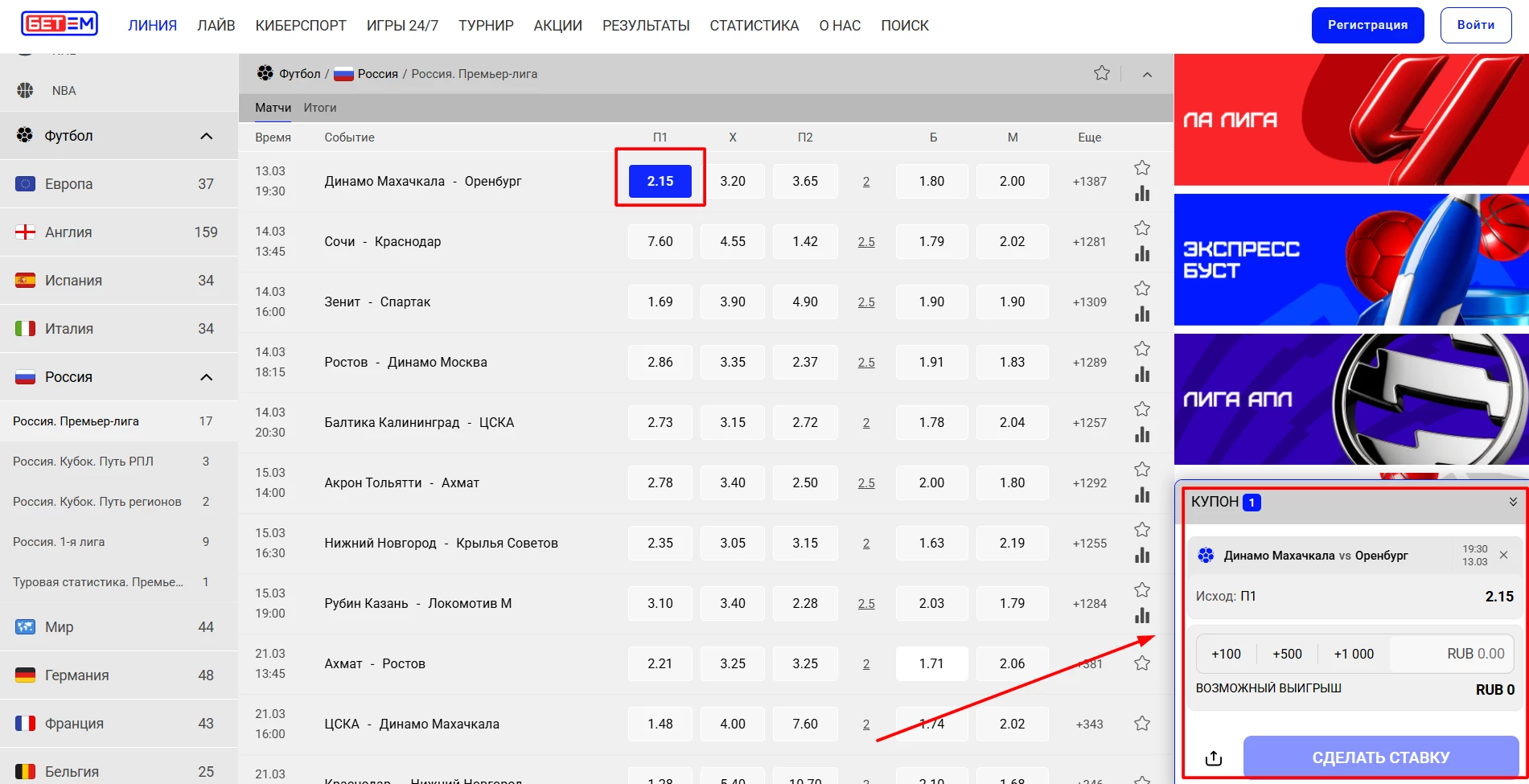Switch to the Итоги tab

pos(320,108)
